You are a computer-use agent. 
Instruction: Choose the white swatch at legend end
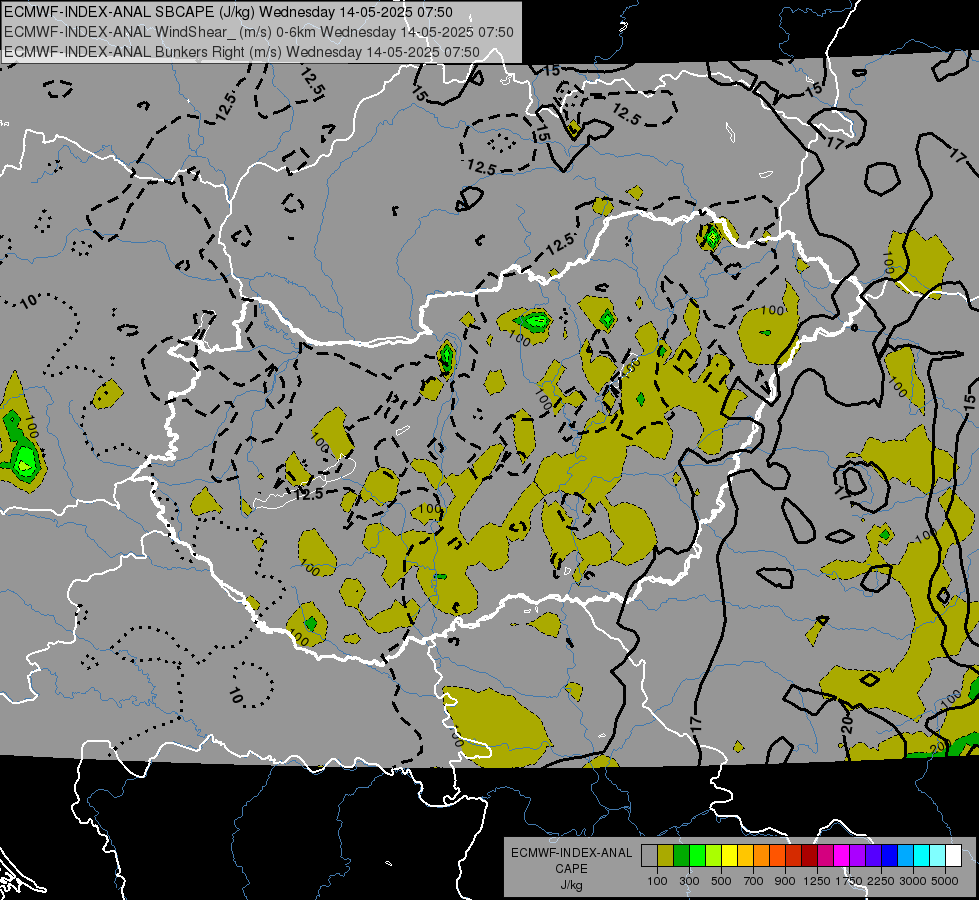(x=953, y=856)
